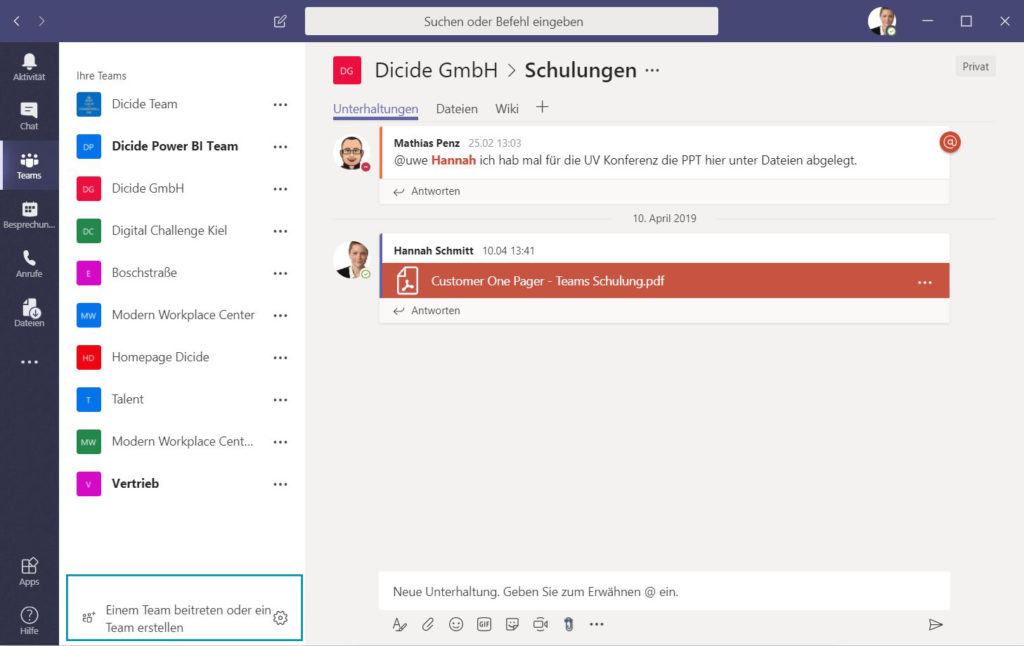Click Mathias Penz's avatar

pos(351,152)
